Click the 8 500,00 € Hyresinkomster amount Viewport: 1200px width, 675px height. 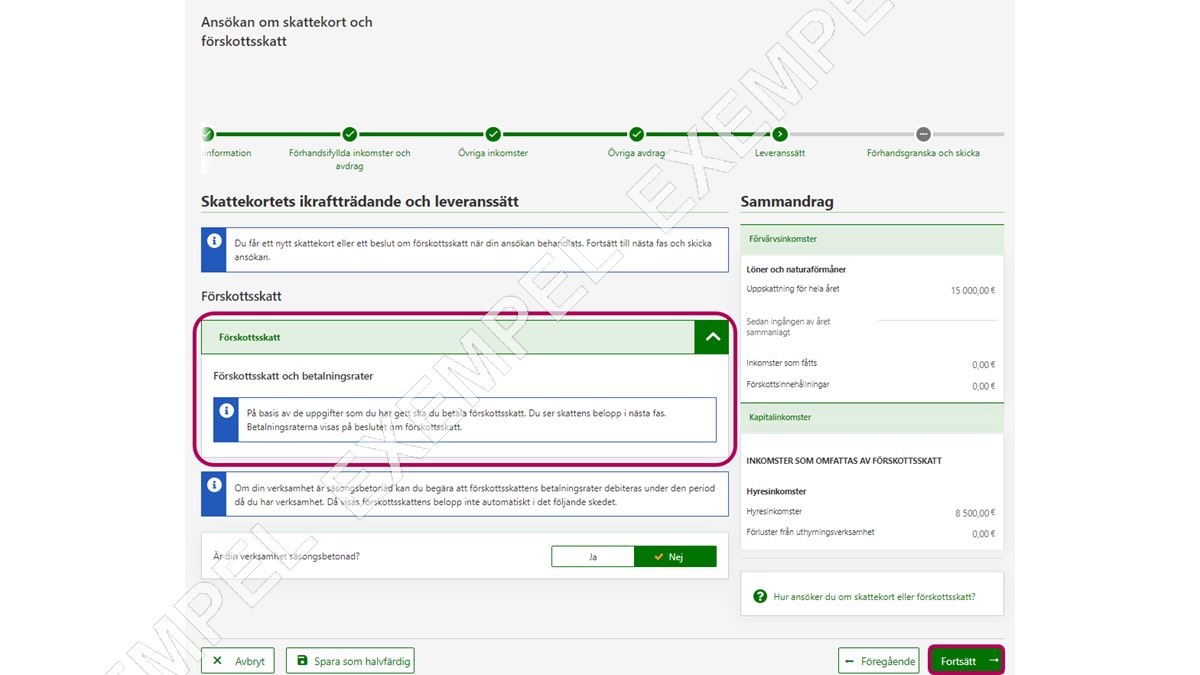[x=975, y=512]
